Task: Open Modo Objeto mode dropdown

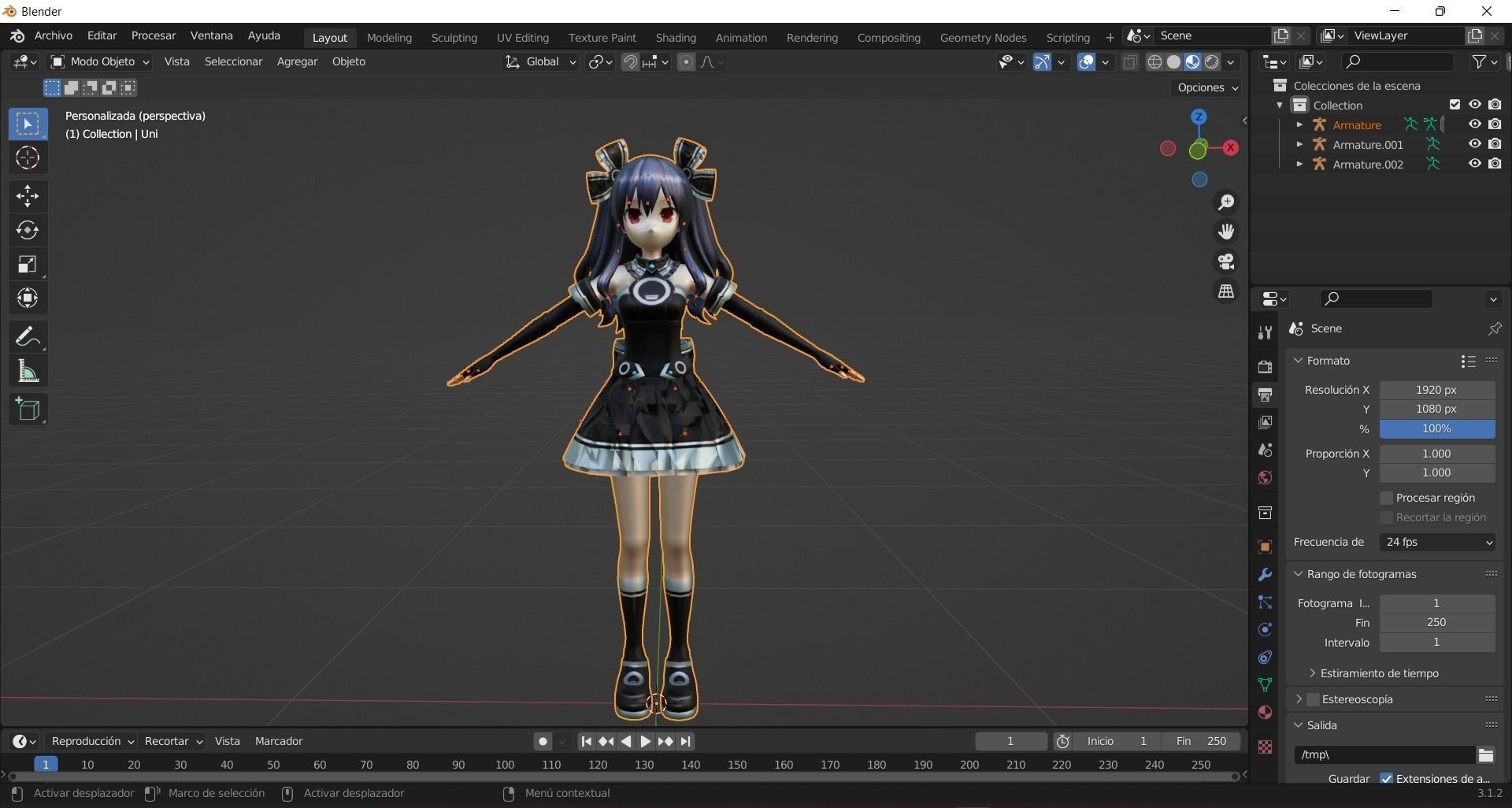Action: click(100, 61)
